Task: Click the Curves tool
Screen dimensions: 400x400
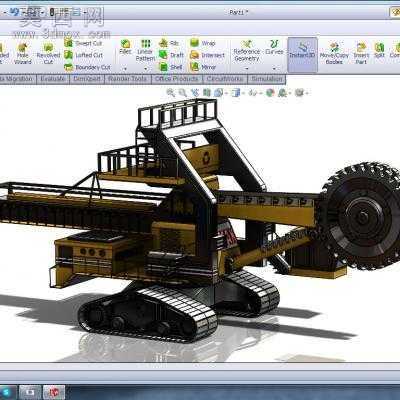Action: [274, 47]
